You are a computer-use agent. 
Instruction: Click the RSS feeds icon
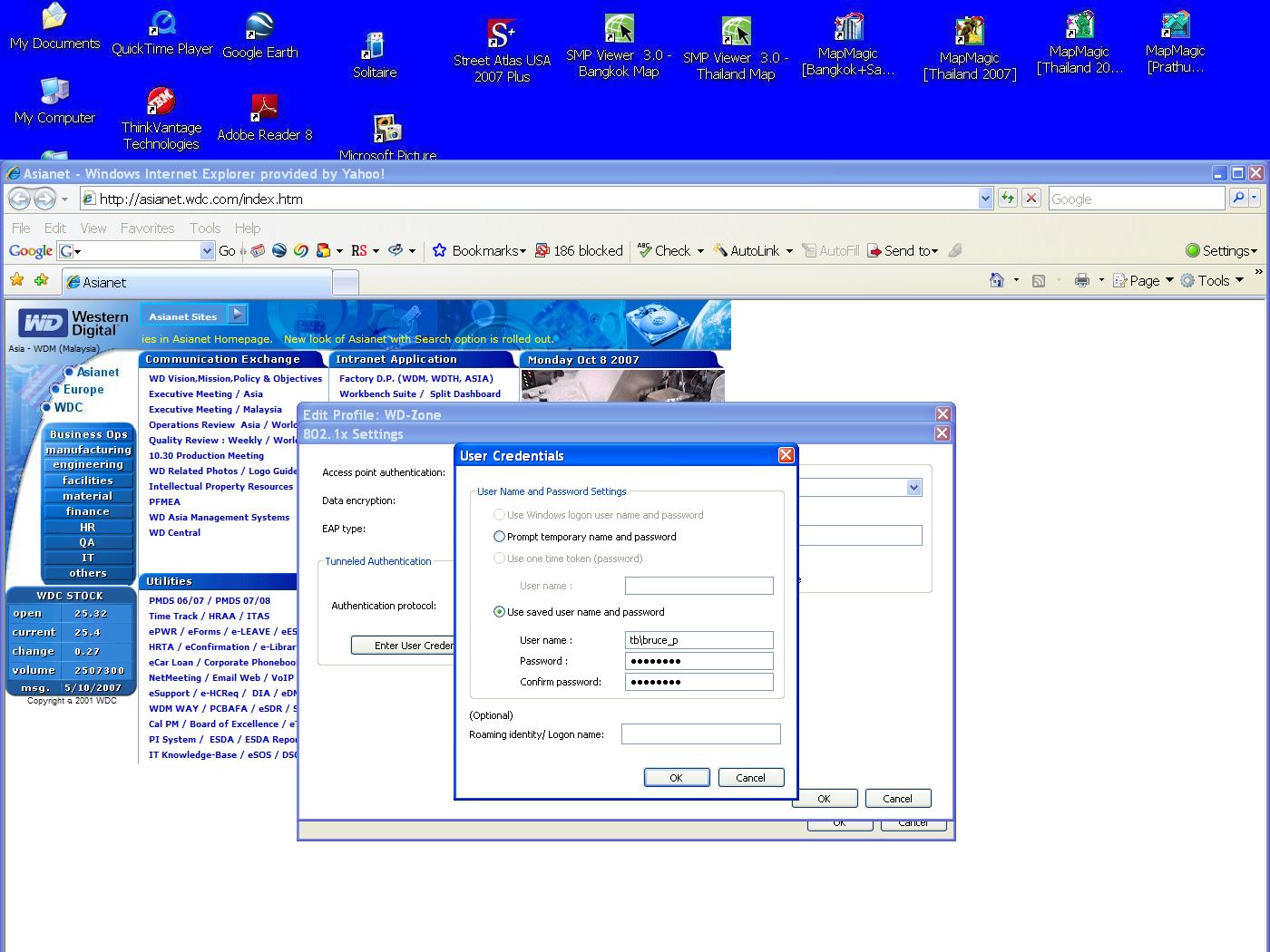[x=1039, y=281]
